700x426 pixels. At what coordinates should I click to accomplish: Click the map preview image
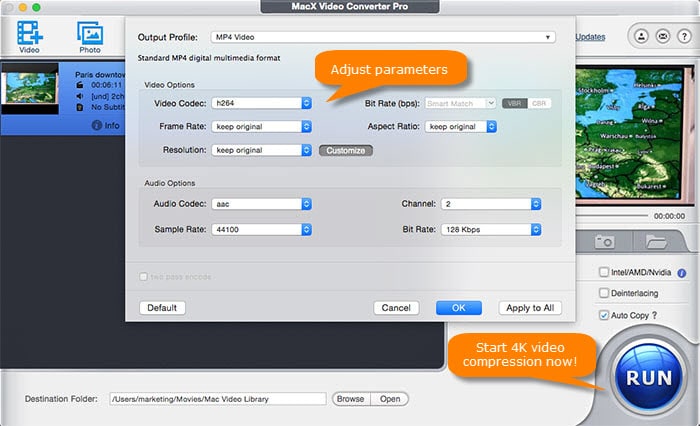pos(634,133)
